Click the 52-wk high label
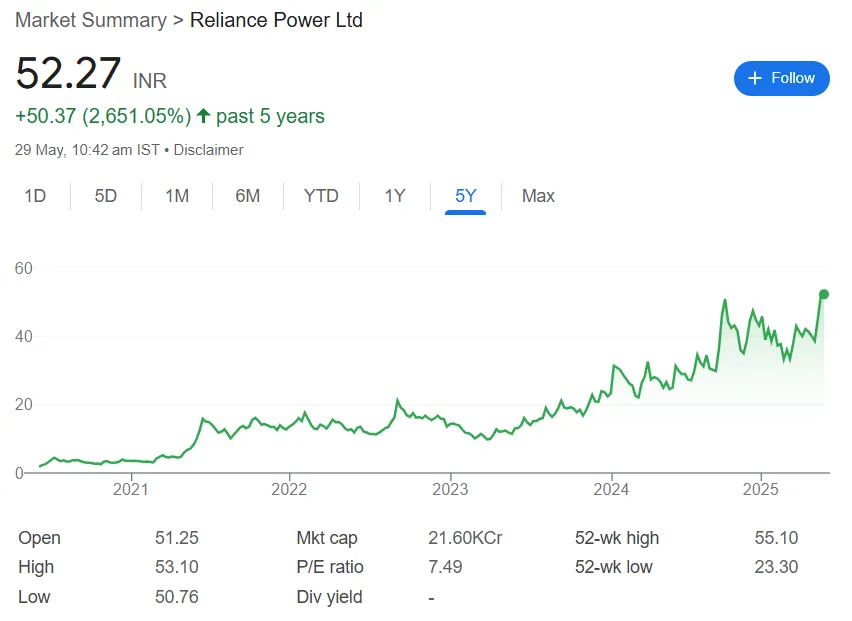852x621 pixels. 617,538
